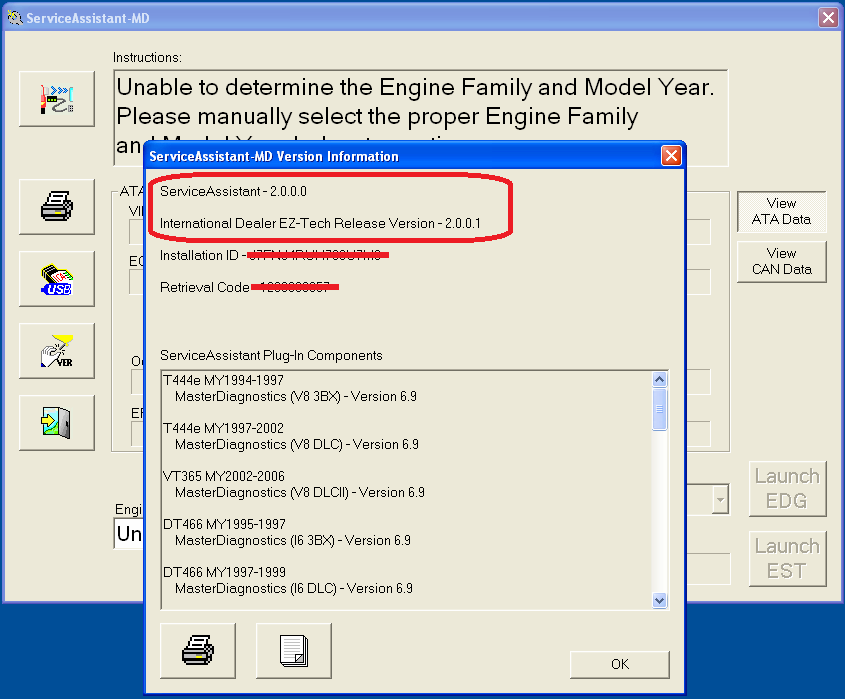Click MasterDiagnostics (V8 DLCII) - Version 6.9 line
845x699 pixels.
(300, 493)
